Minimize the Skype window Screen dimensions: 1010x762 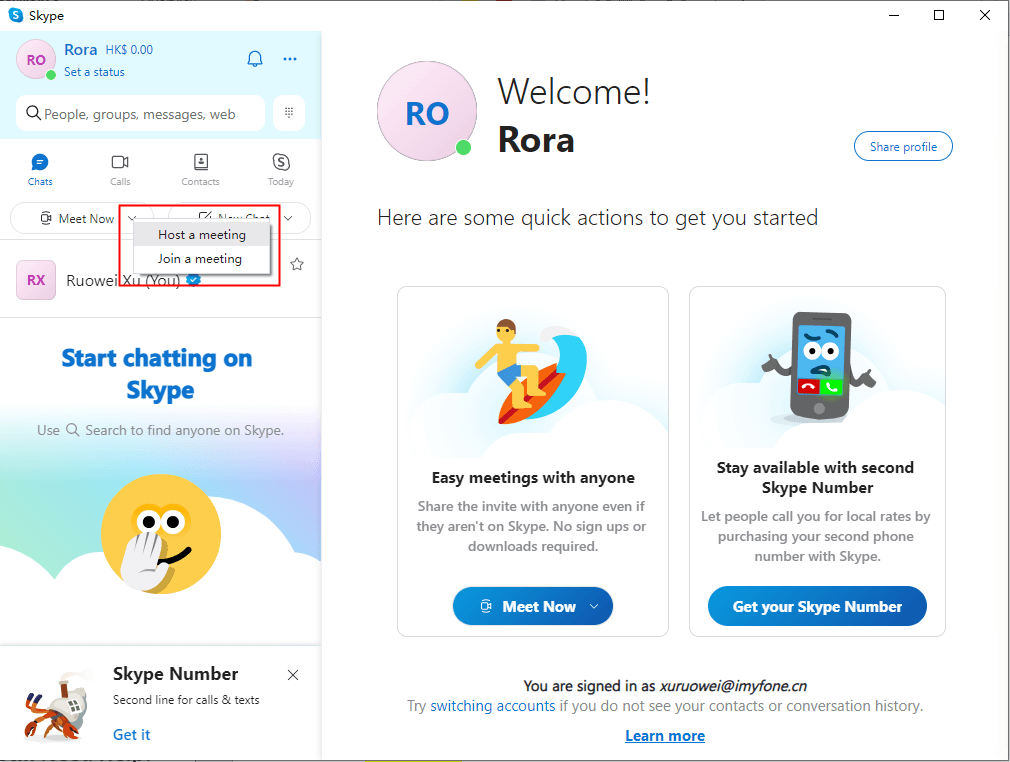893,15
